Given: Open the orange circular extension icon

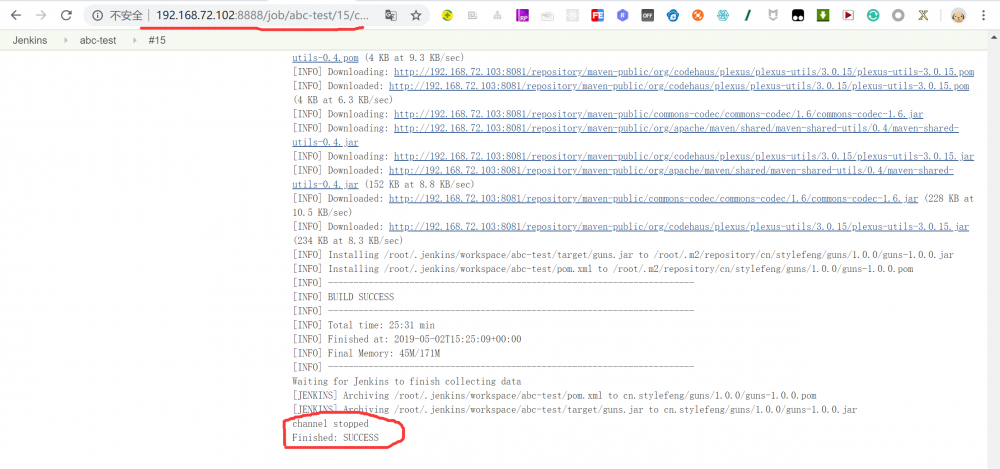Looking at the screenshot, I should [698, 15].
